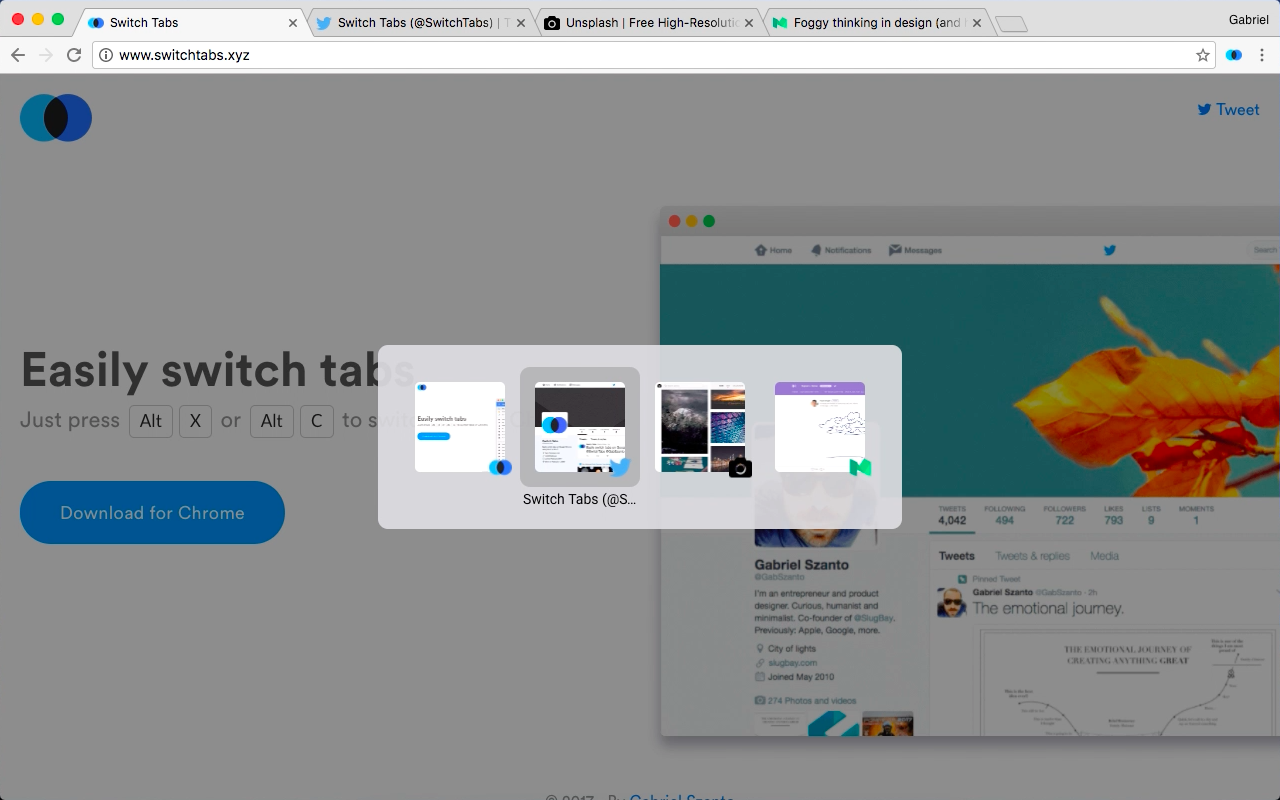Click the browser forward arrow
Screen dimensions: 1280x800
click(45, 55)
